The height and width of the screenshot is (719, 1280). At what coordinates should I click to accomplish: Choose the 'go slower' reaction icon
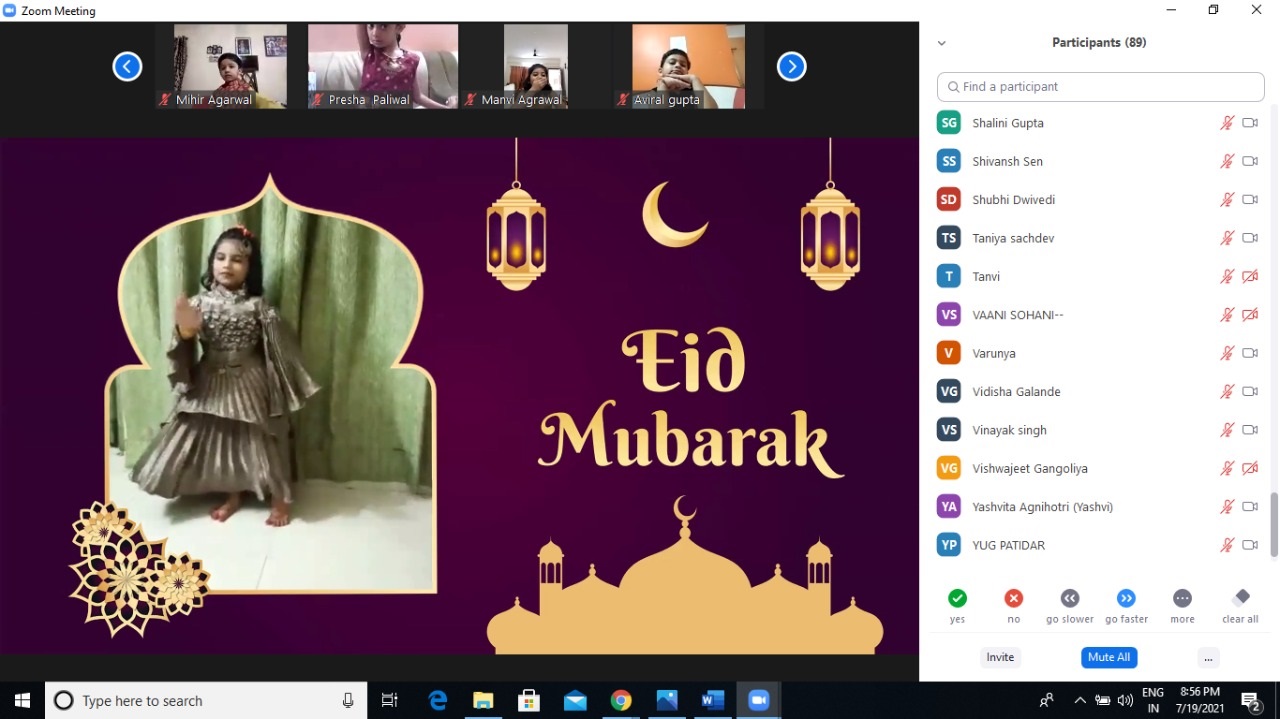tap(1070, 598)
